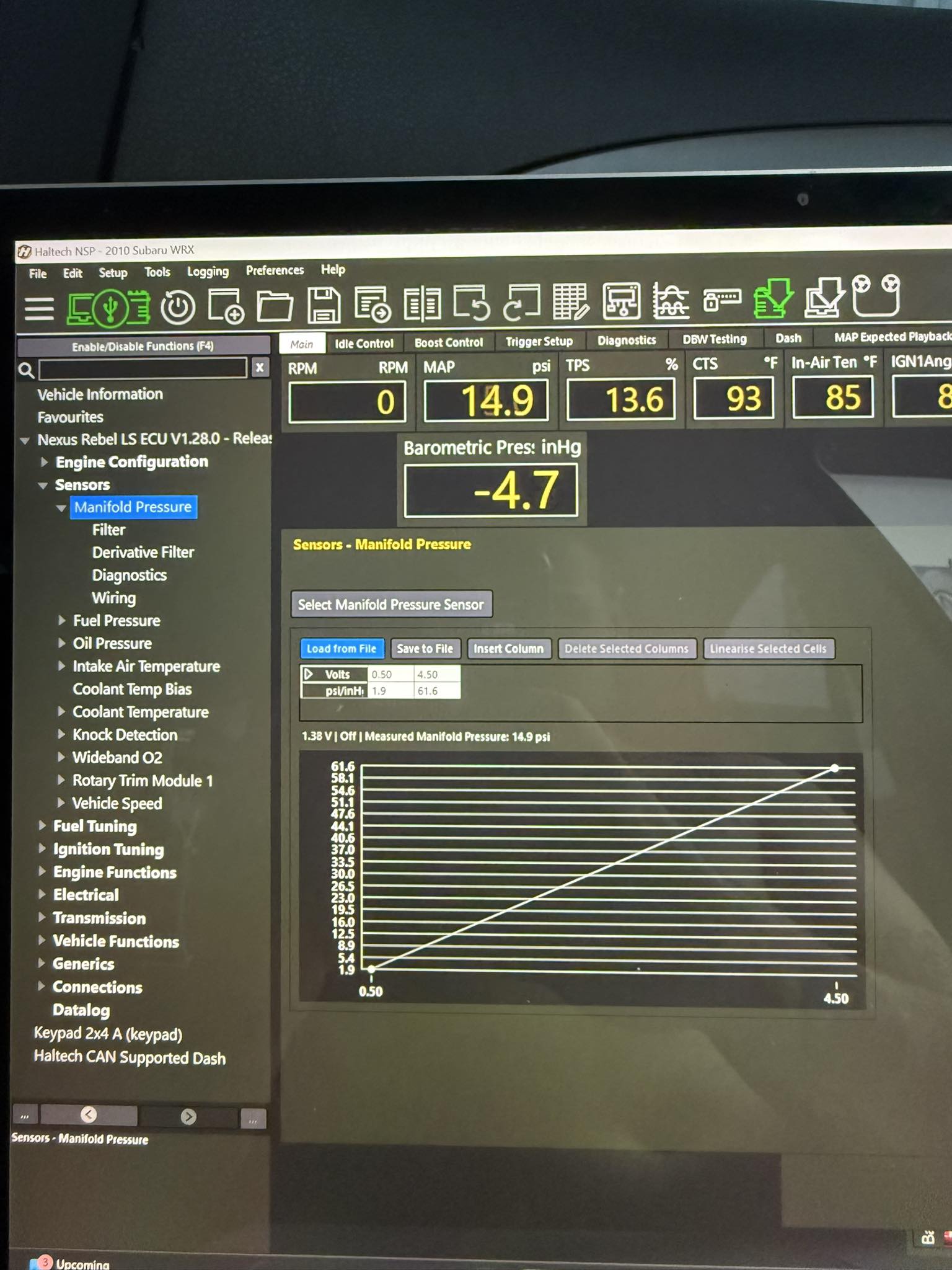Screen dimensions: 952x1270
Task: Open the table edit pencil icon
Action: coord(571,301)
